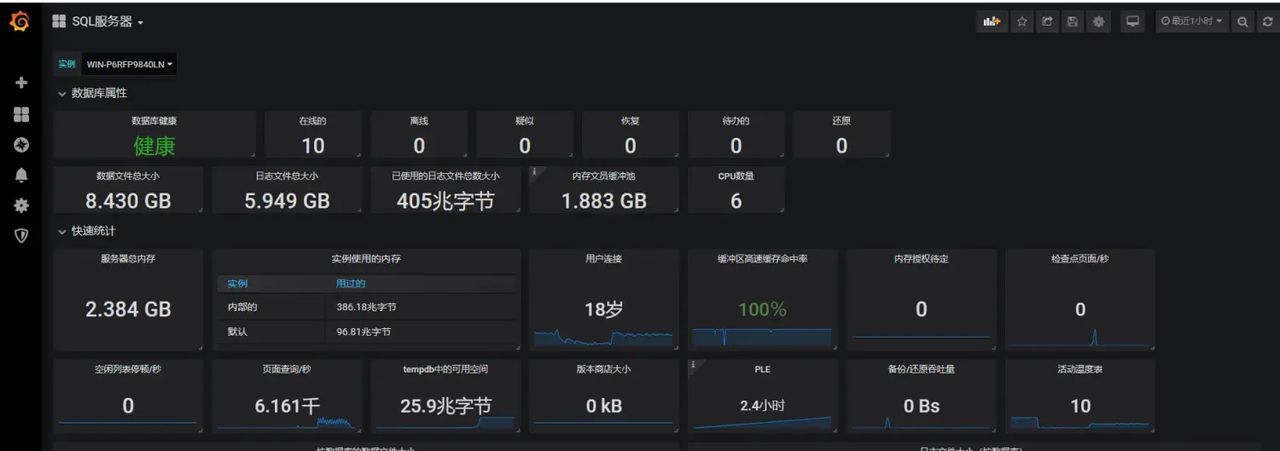Click the 服务器总内存 panel title
This screenshot has height=451, width=1280.
[x=128, y=258]
